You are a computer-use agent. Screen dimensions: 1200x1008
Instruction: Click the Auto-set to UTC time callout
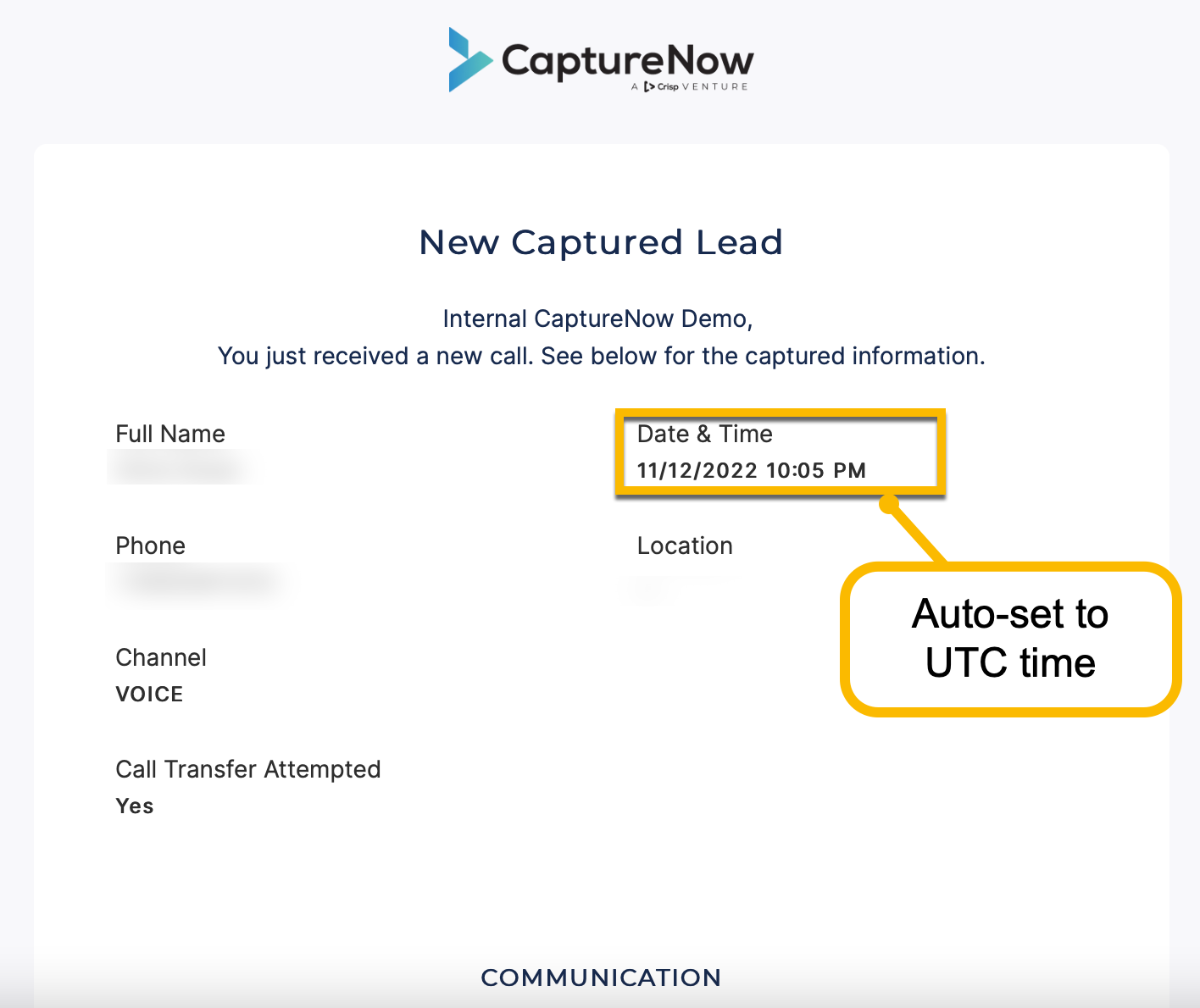(x=1009, y=639)
